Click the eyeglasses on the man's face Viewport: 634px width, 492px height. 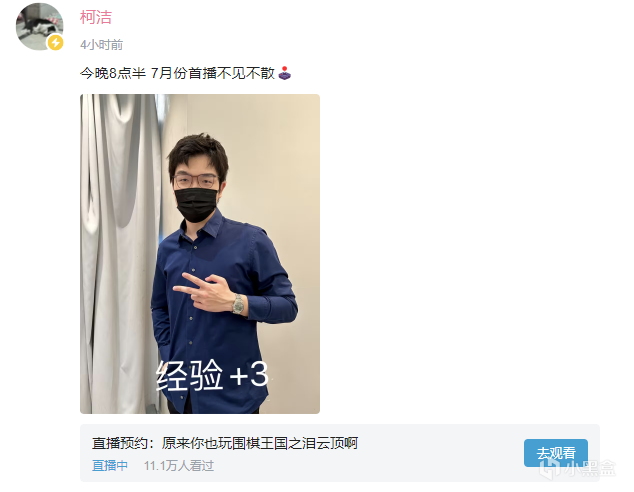tap(195, 180)
